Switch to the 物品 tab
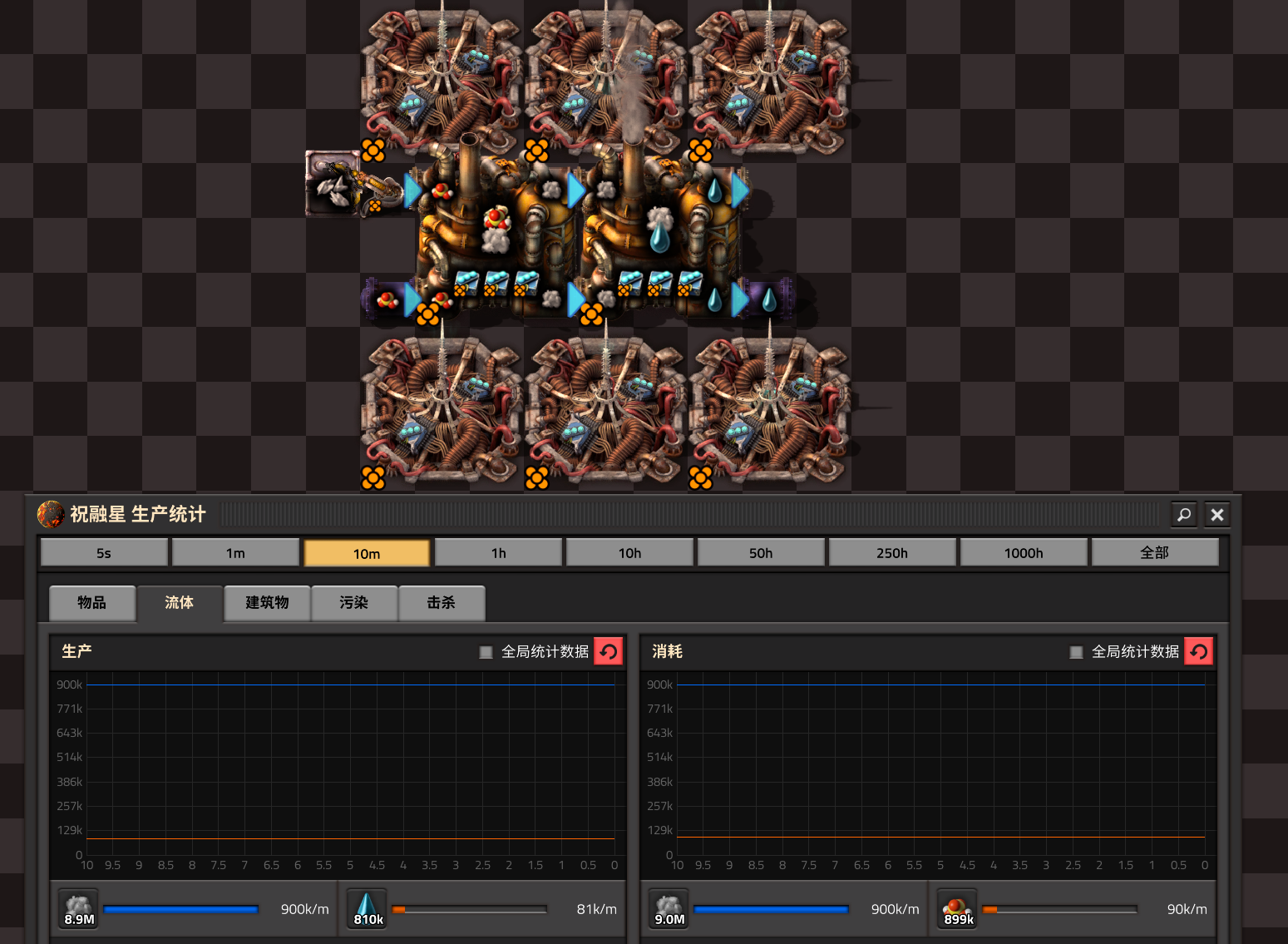1288x944 pixels. 92,603
